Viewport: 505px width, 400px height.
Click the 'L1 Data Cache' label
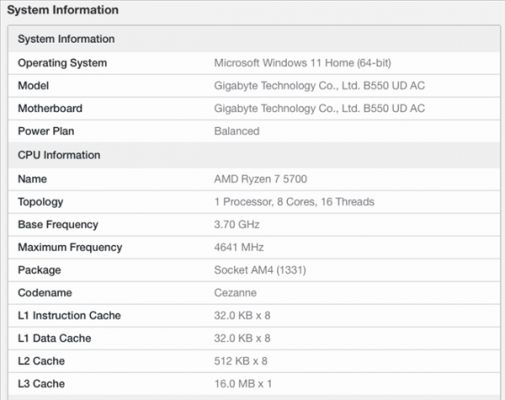click(x=54, y=338)
